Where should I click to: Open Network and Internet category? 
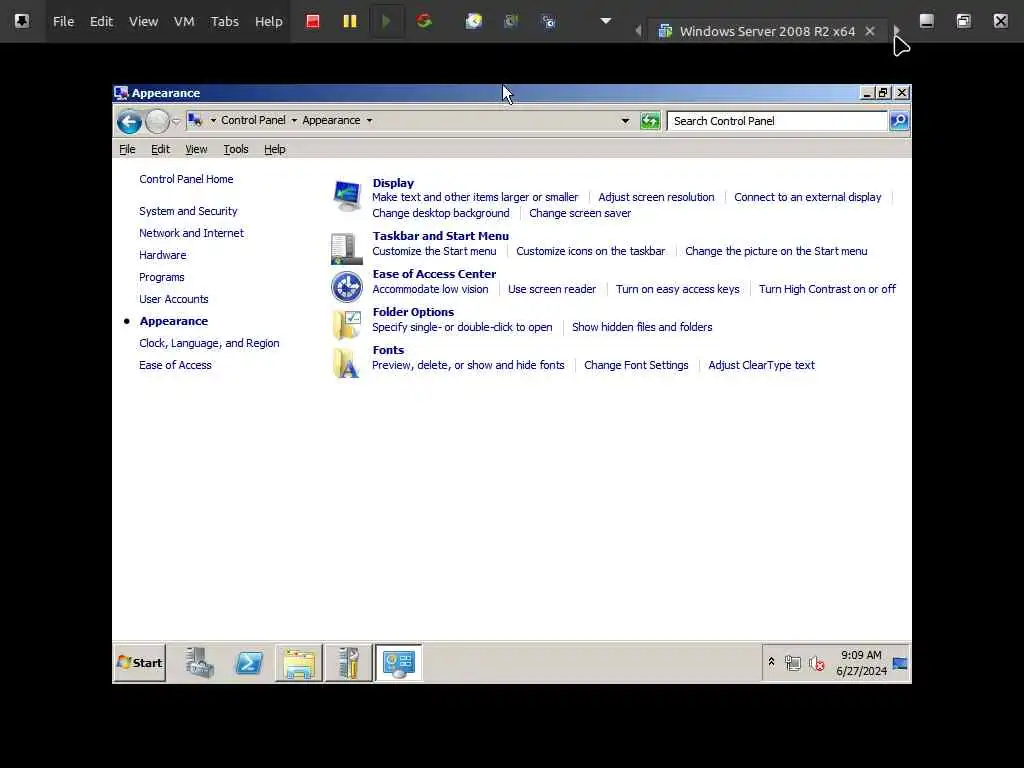coord(191,233)
